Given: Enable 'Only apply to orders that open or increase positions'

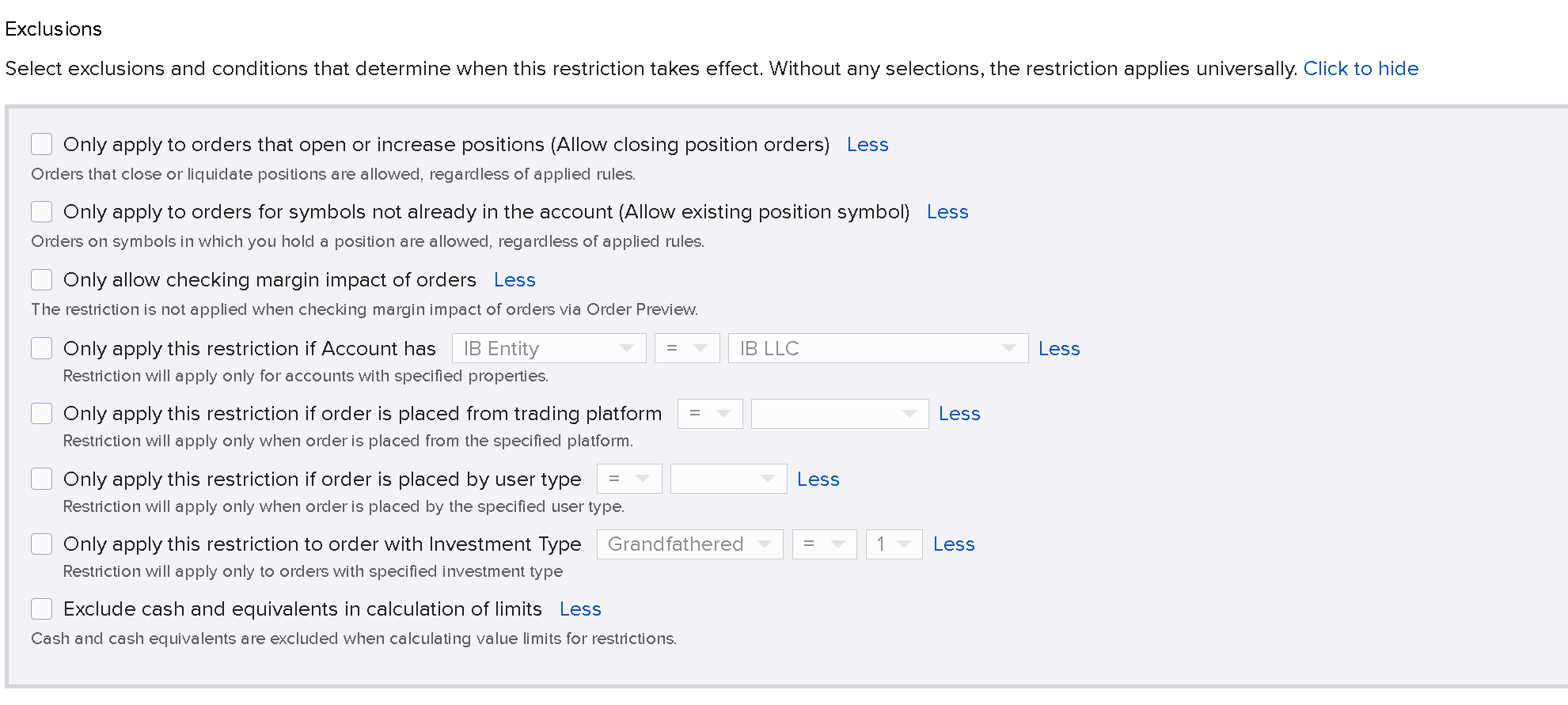Looking at the screenshot, I should (42, 144).
